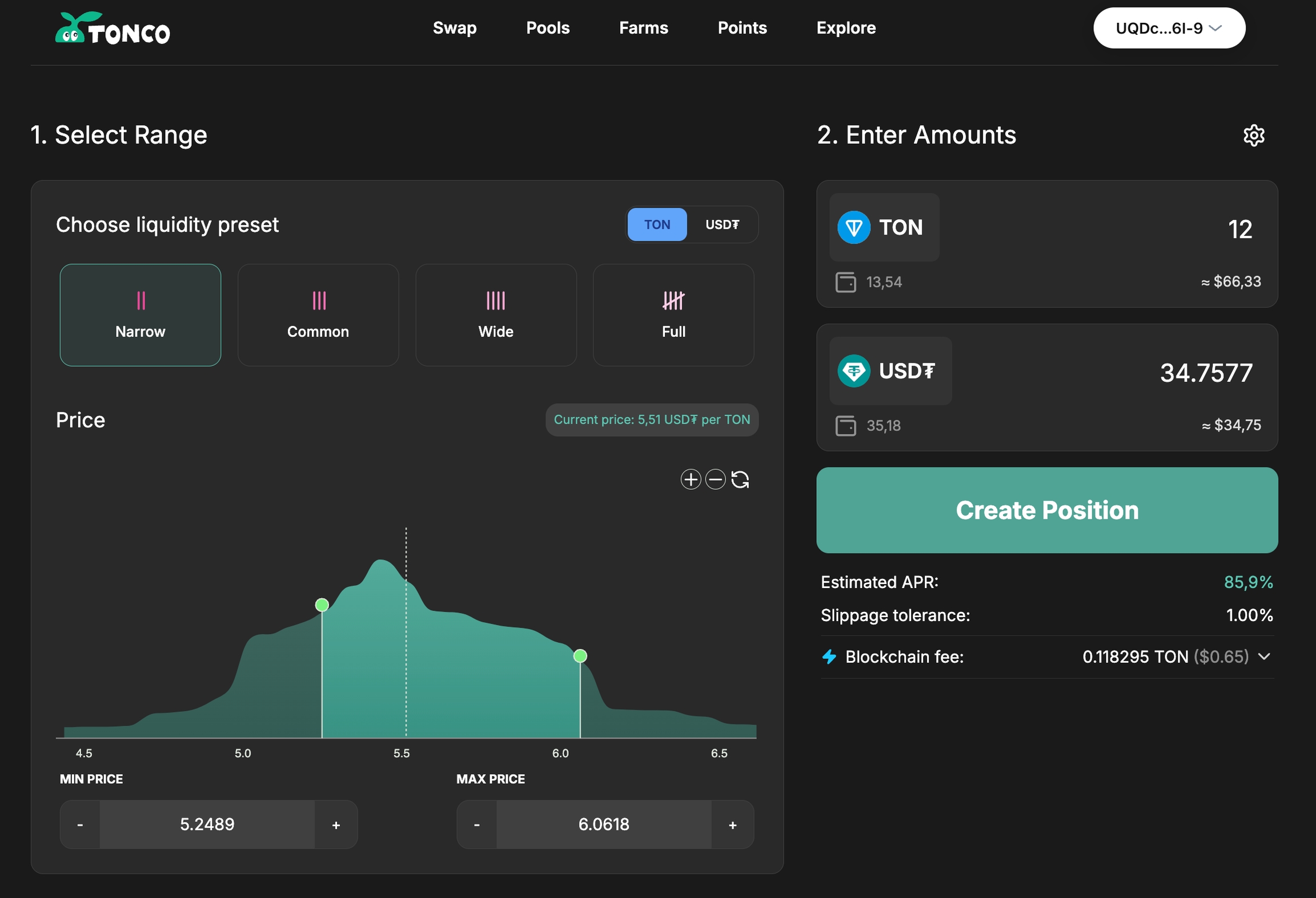Decrease max price with the minus stepper
Image resolution: width=1316 pixels, height=898 pixels.
tap(476, 824)
